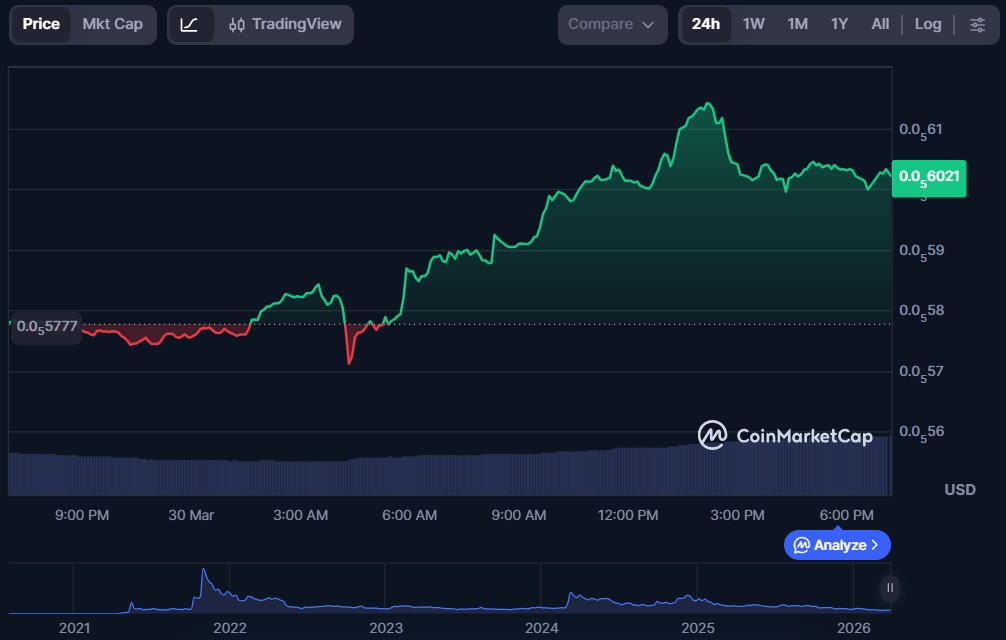Open the chart settings sliders icon
This screenshot has height=640, width=1006.
tap(977, 24)
